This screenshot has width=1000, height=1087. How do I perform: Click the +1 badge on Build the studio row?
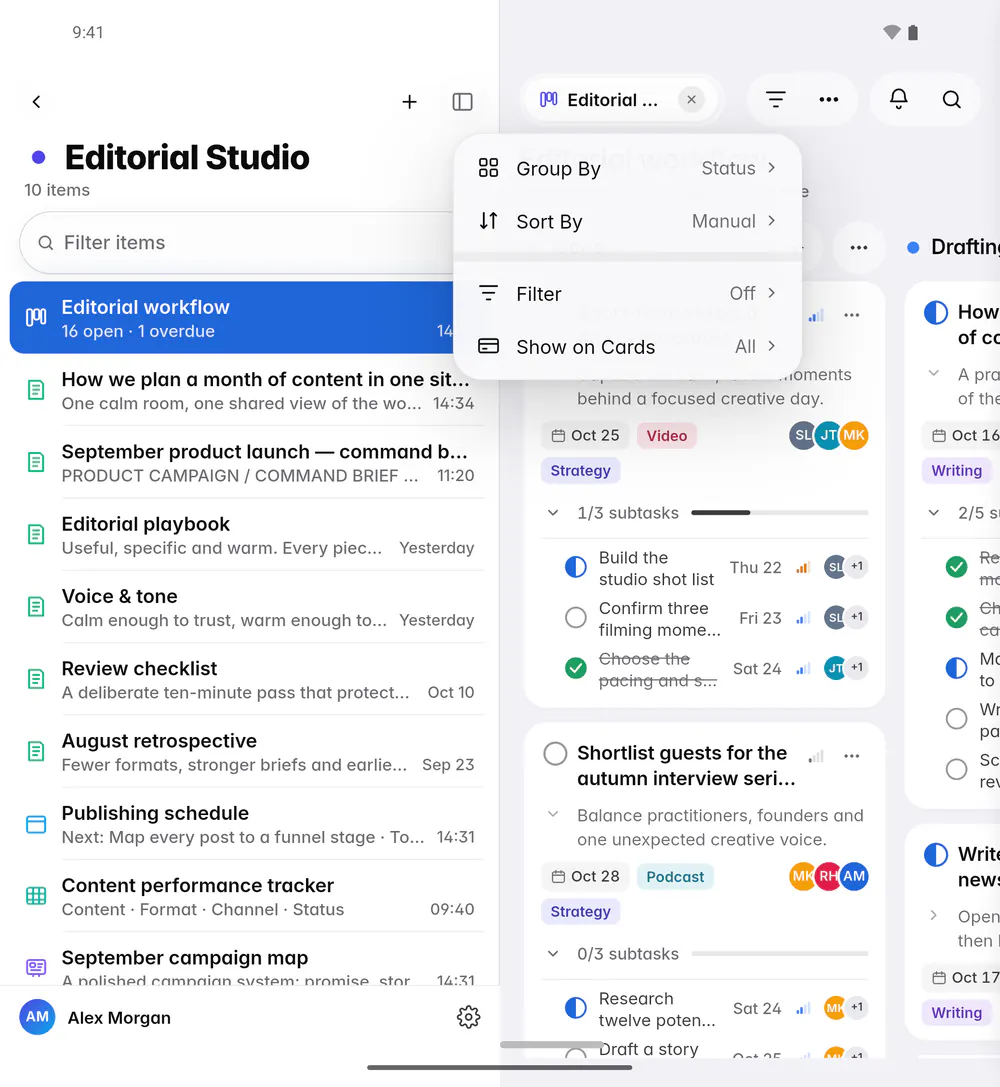pyautogui.click(x=857, y=566)
